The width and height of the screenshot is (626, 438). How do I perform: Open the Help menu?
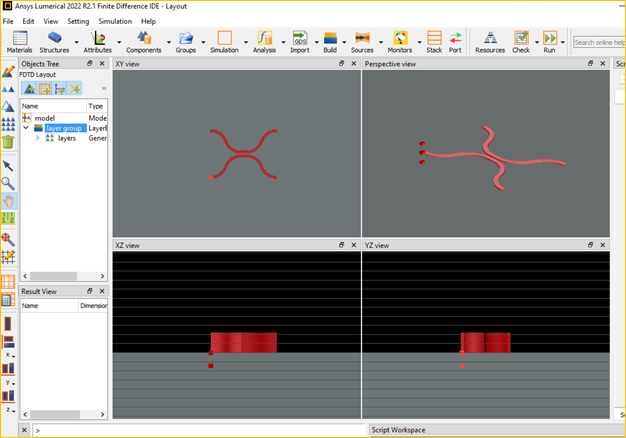click(148, 21)
